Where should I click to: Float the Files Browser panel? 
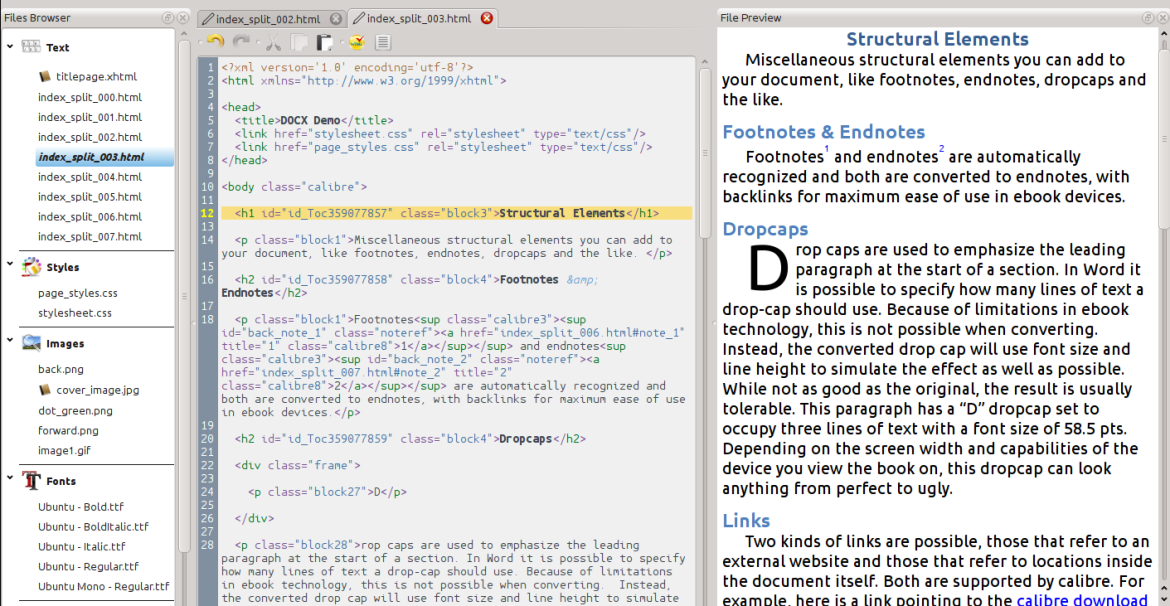point(168,18)
